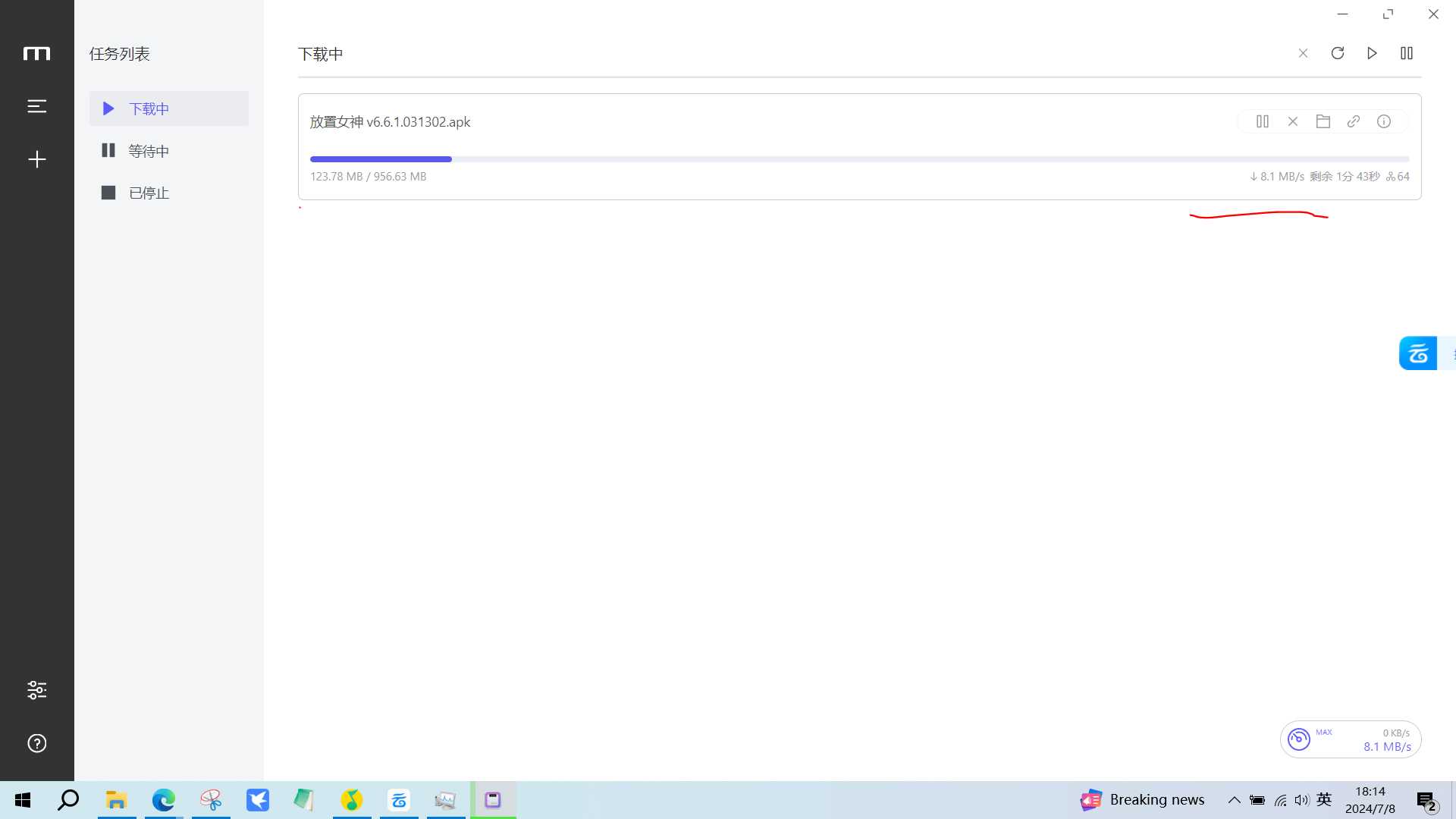Switch input method 英
The width and height of the screenshot is (1456, 819).
click(x=1324, y=799)
